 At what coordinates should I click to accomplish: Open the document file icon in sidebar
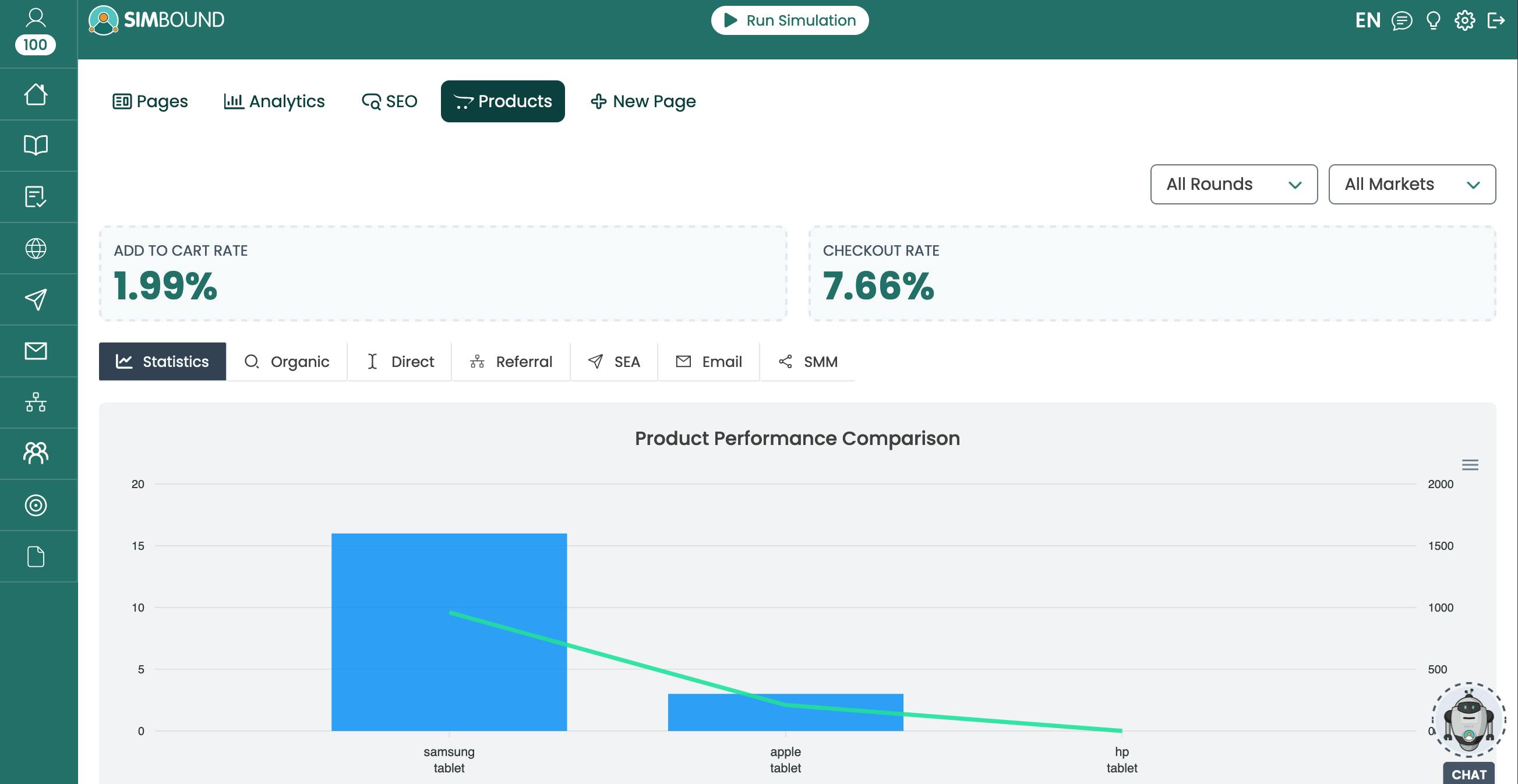(36, 557)
